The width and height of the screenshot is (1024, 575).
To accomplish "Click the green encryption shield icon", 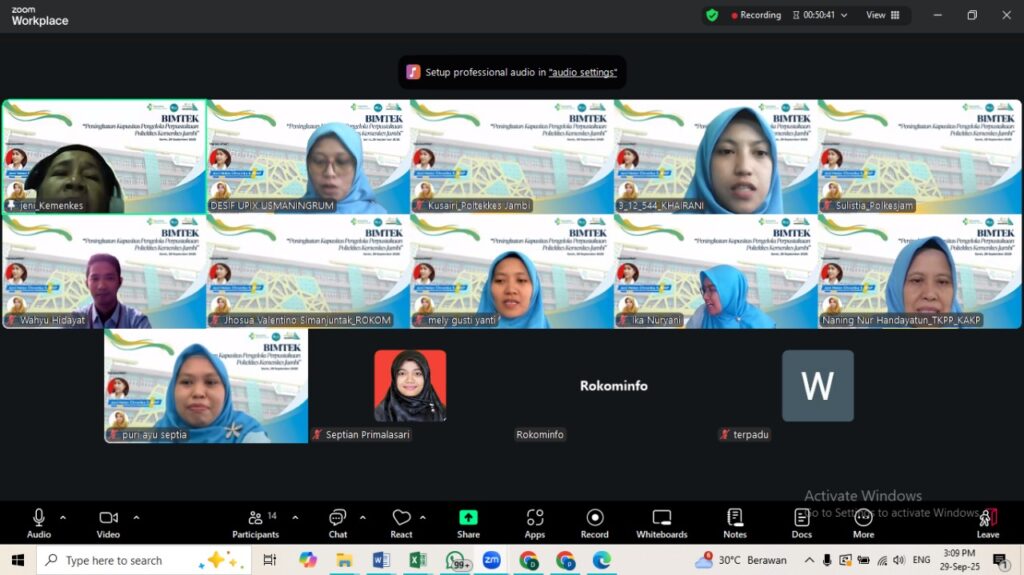I will [712, 15].
